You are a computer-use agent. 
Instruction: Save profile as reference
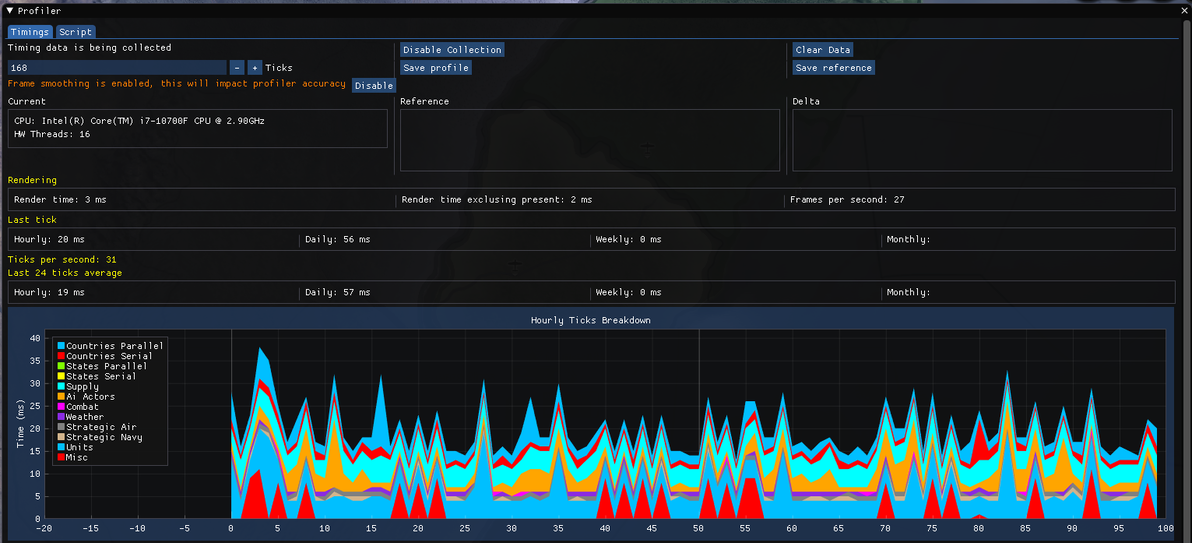(x=833, y=68)
